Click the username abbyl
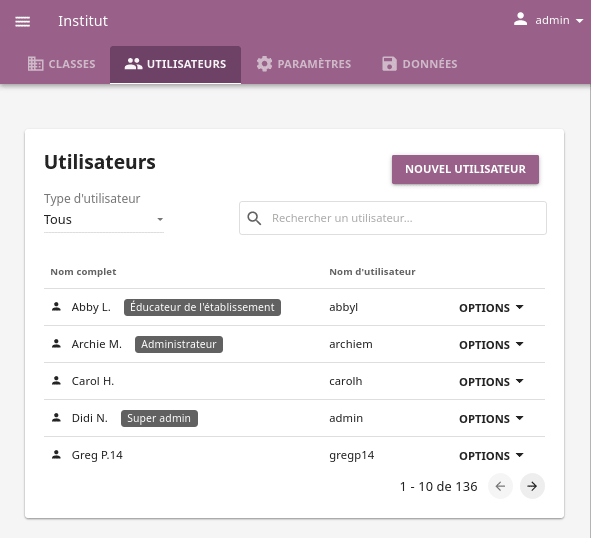The height and width of the screenshot is (538, 591). pyautogui.click(x=343, y=308)
